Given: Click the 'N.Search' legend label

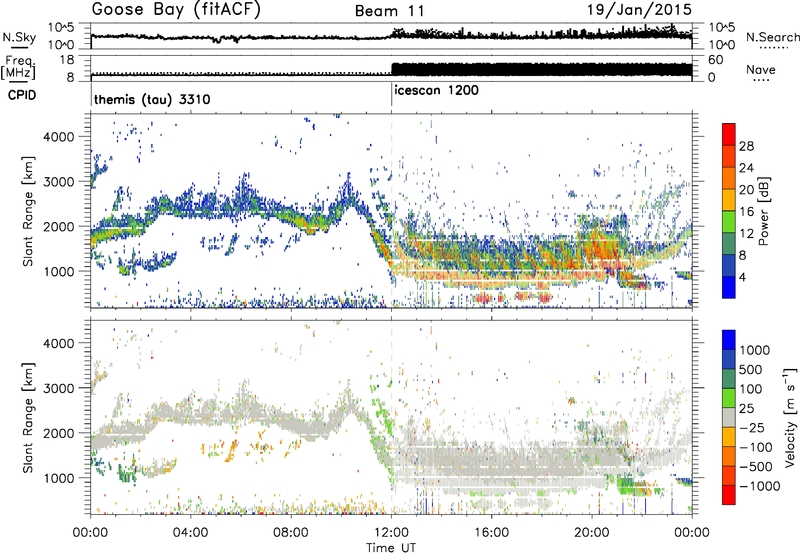Looking at the screenshot, I should coord(773,37).
